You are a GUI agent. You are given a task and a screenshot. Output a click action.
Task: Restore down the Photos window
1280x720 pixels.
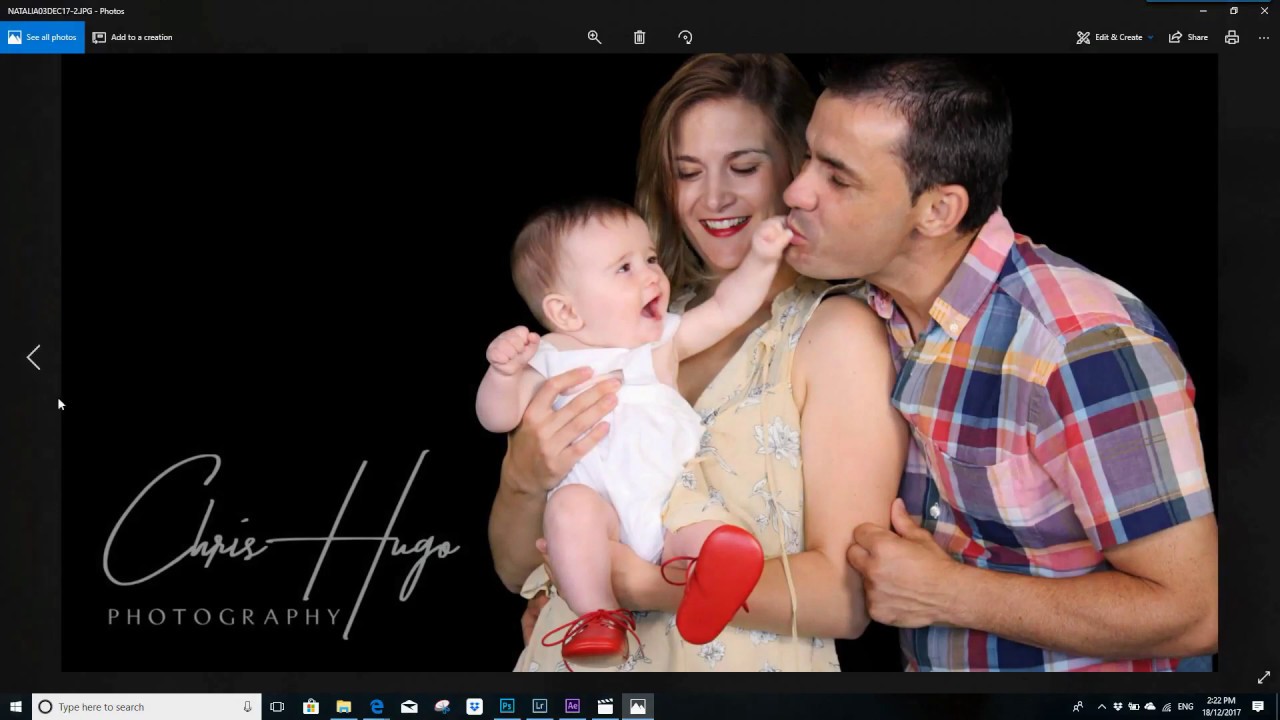coord(1234,11)
